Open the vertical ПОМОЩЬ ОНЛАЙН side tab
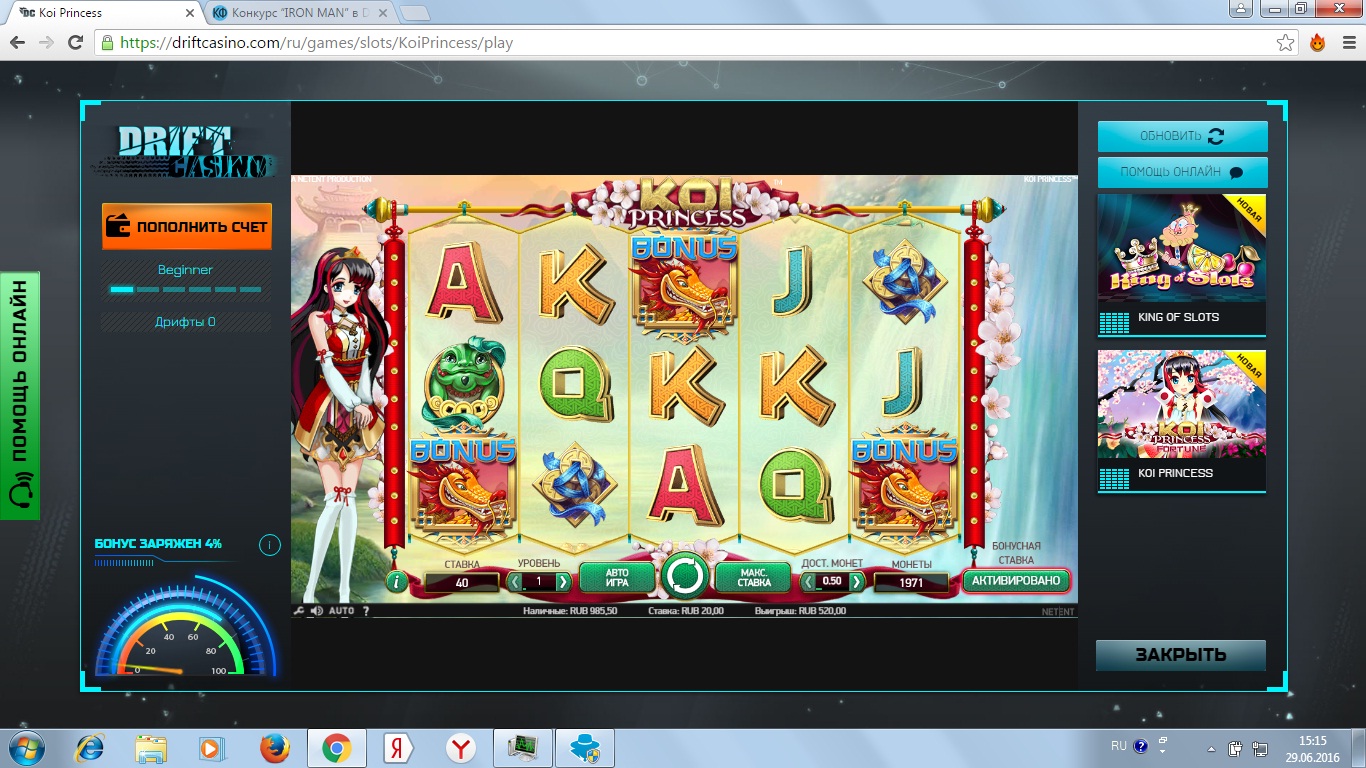The width and height of the screenshot is (1366, 768). click(x=20, y=395)
